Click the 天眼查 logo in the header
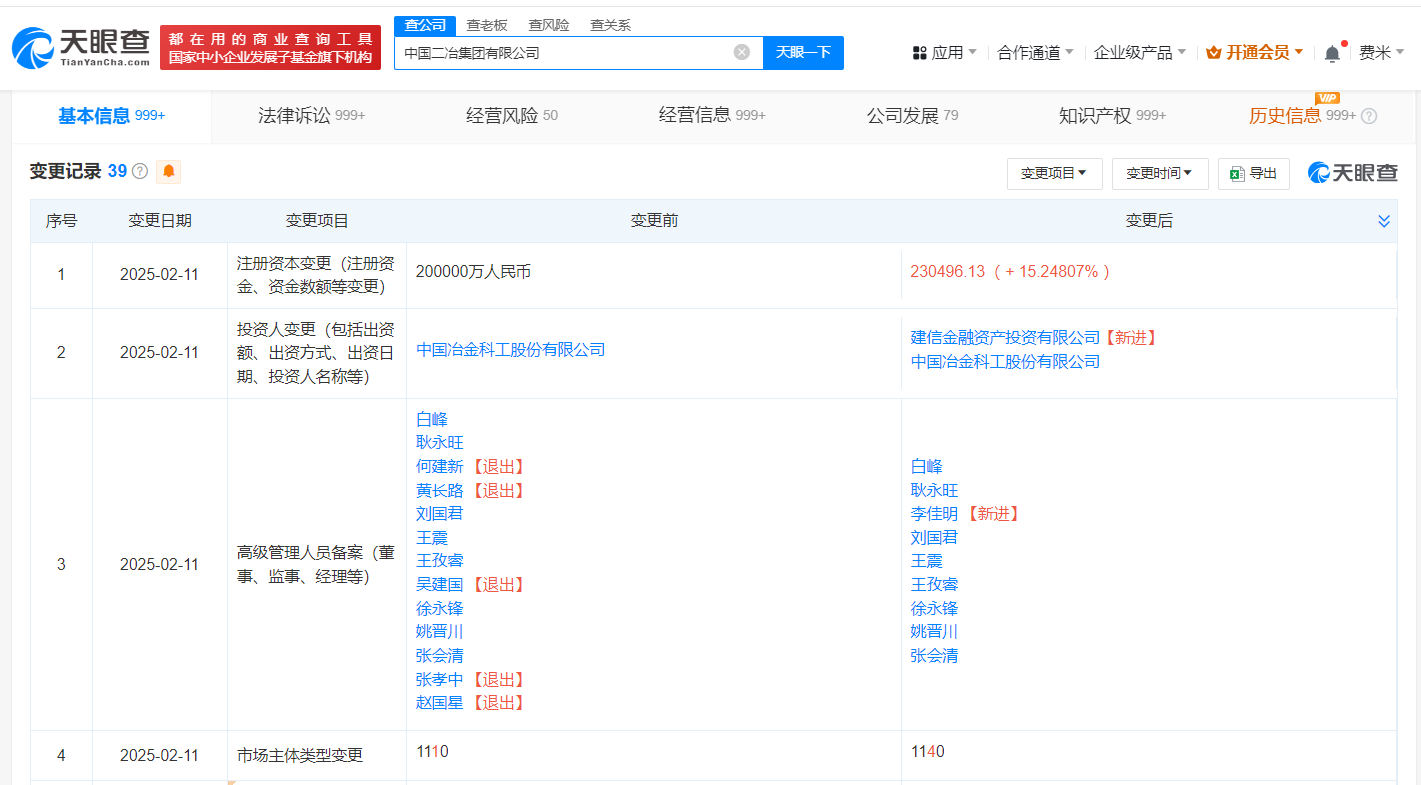The height and width of the screenshot is (785, 1421). click(x=81, y=47)
